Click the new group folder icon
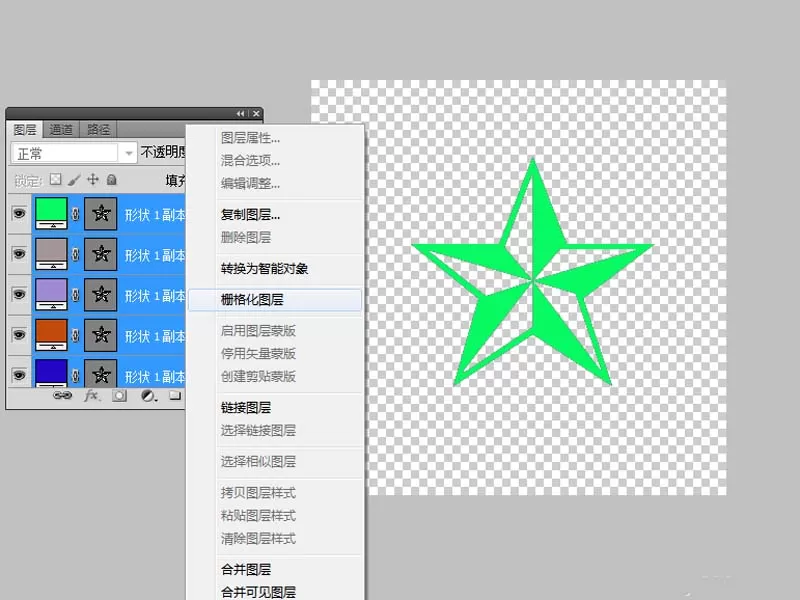Screen dimensions: 800x600 [x=175, y=395]
